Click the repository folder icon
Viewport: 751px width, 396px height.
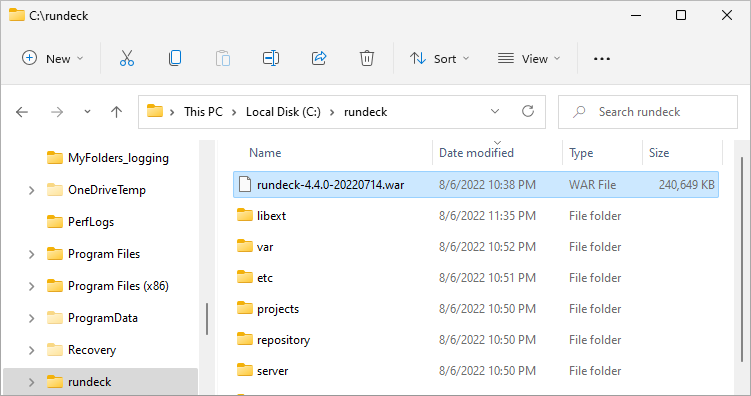tap(245, 339)
